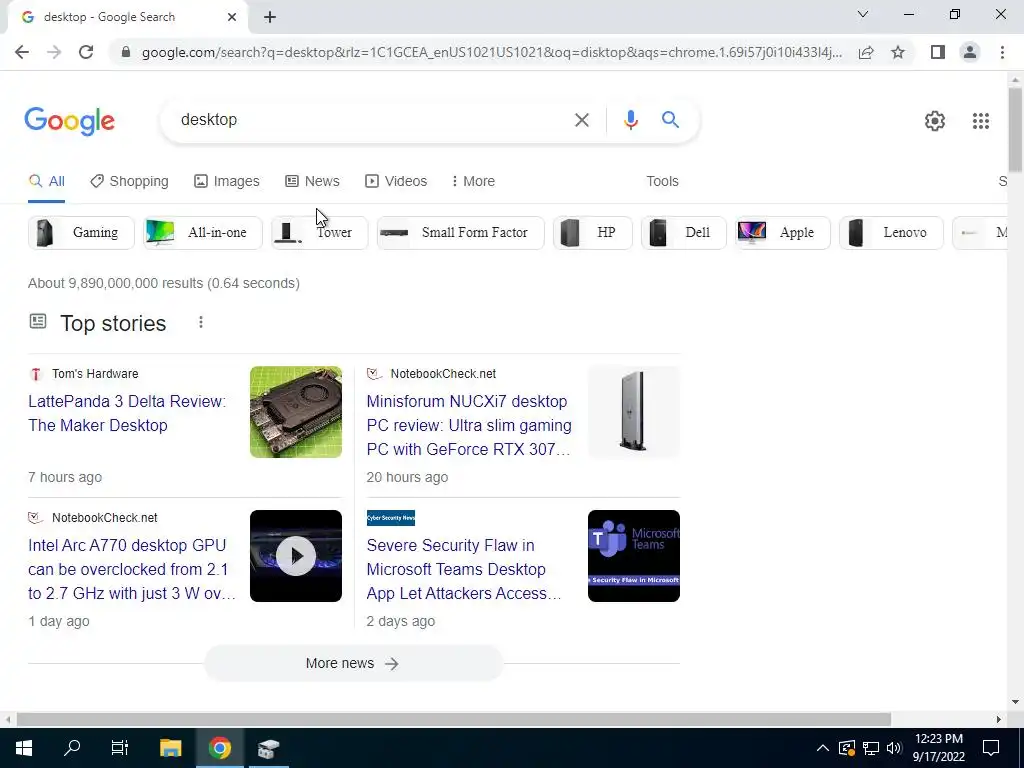Open the Windows Start menu
This screenshot has width=1024, height=768.
pyautogui.click(x=24, y=748)
